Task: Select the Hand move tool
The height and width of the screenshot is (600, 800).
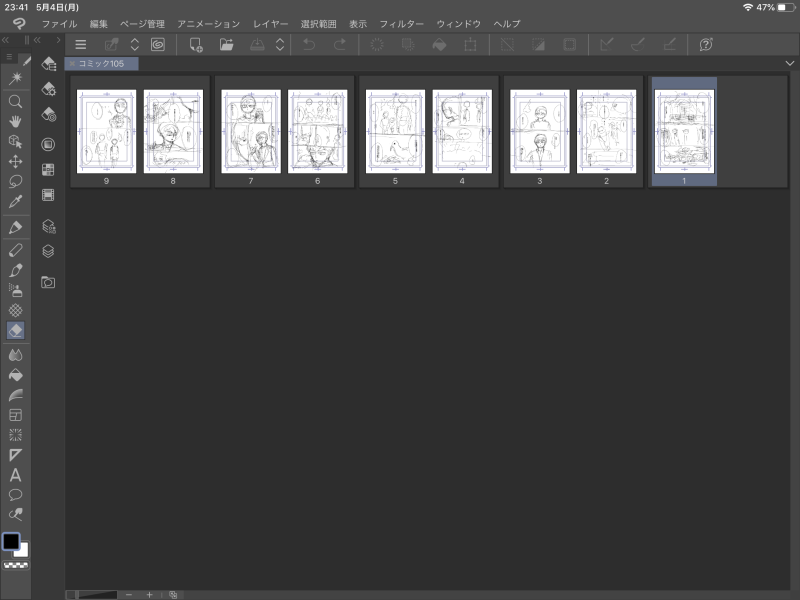Action: pos(15,121)
